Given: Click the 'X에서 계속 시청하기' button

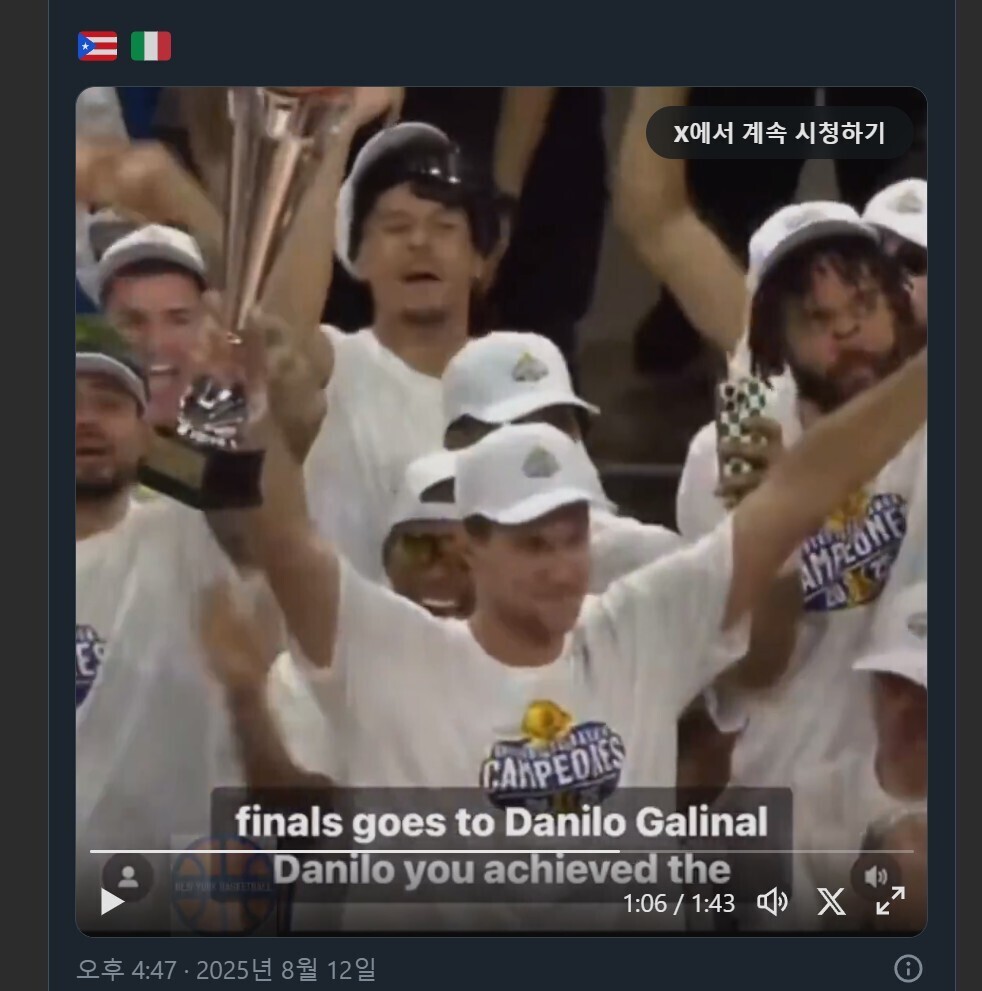Looking at the screenshot, I should tap(780, 133).
